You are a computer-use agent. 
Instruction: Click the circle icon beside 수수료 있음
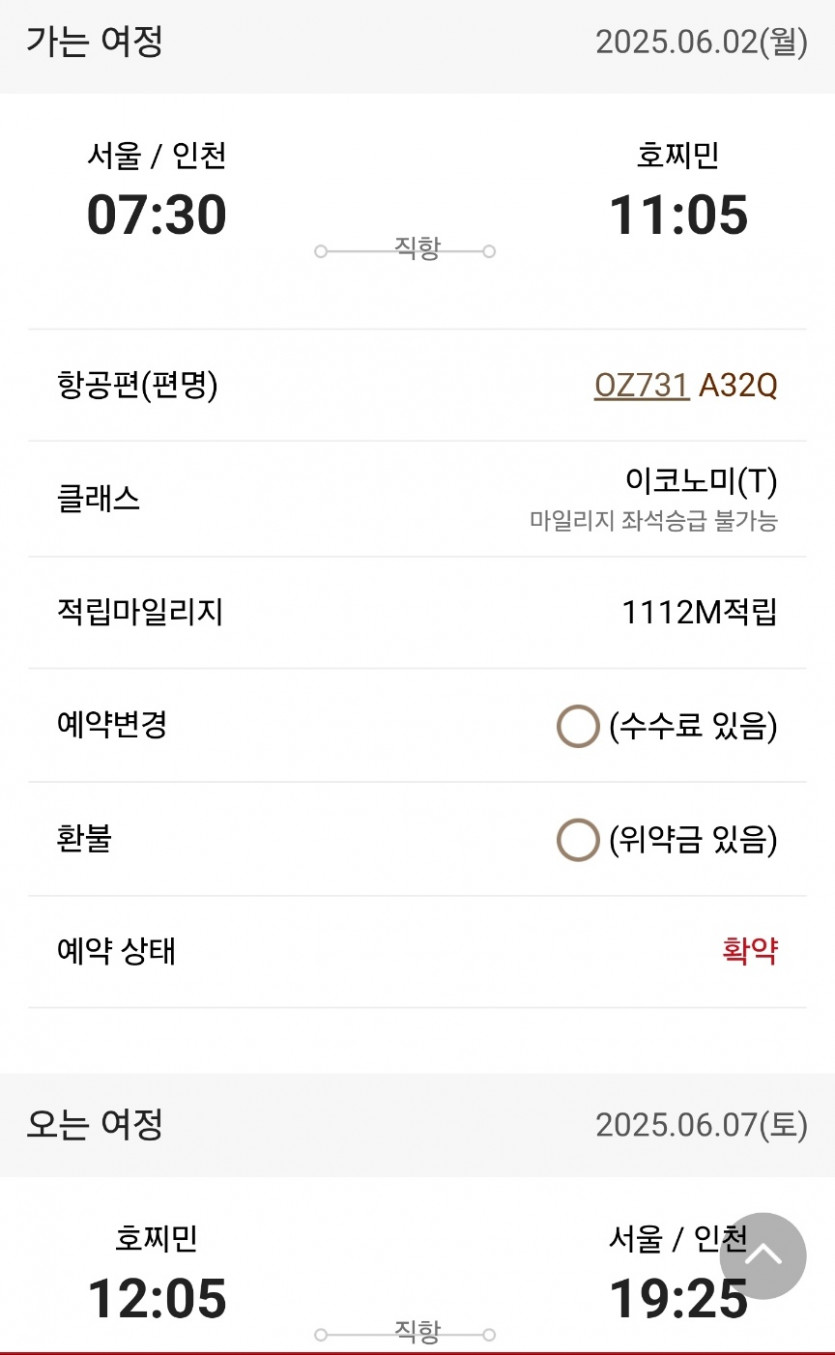[x=577, y=727]
